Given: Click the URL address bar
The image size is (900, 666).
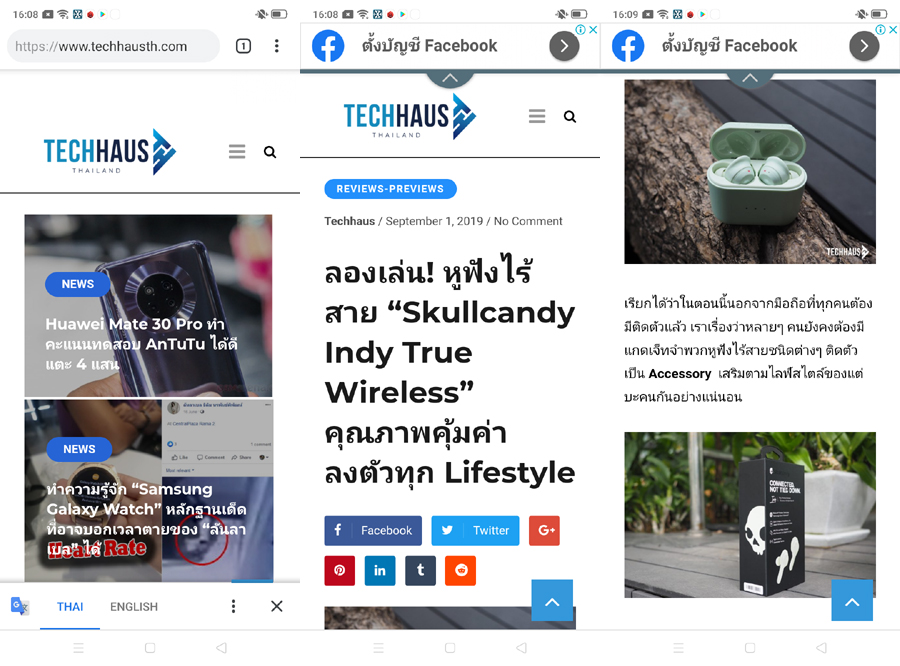Looking at the screenshot, I should 113,46.
